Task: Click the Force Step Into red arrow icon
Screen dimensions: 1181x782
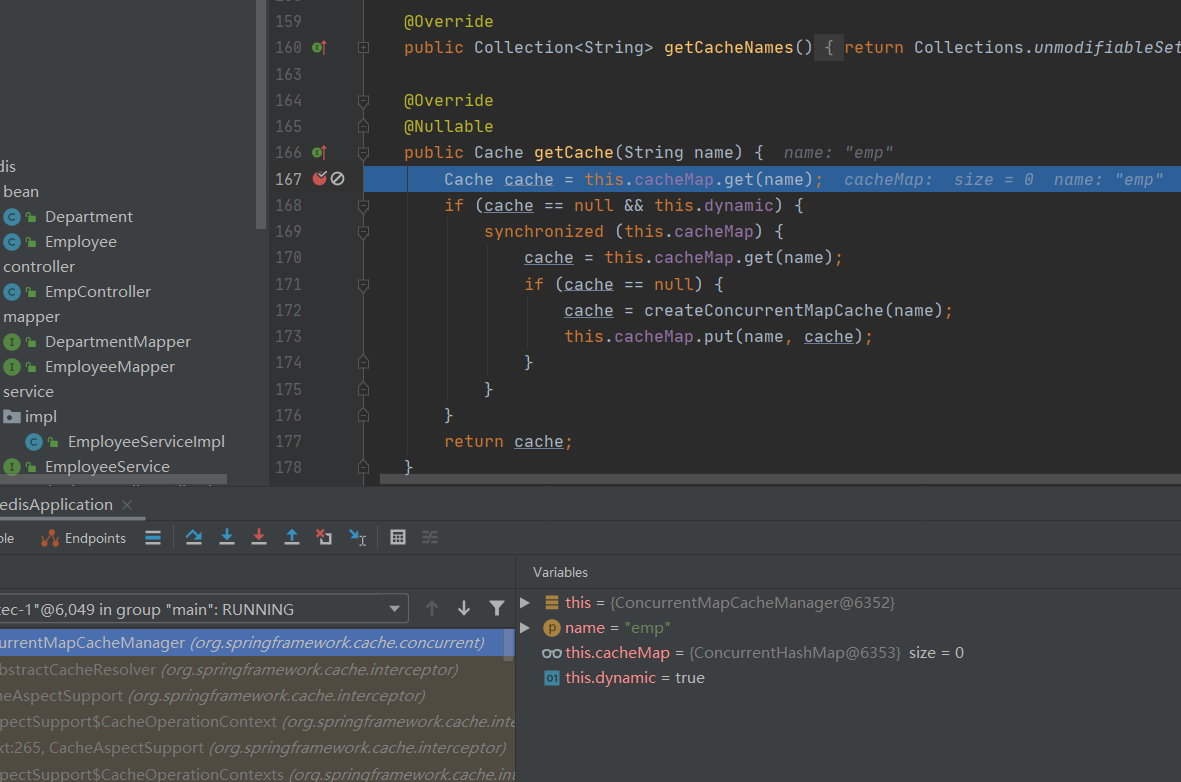Action: click(258, 537)
